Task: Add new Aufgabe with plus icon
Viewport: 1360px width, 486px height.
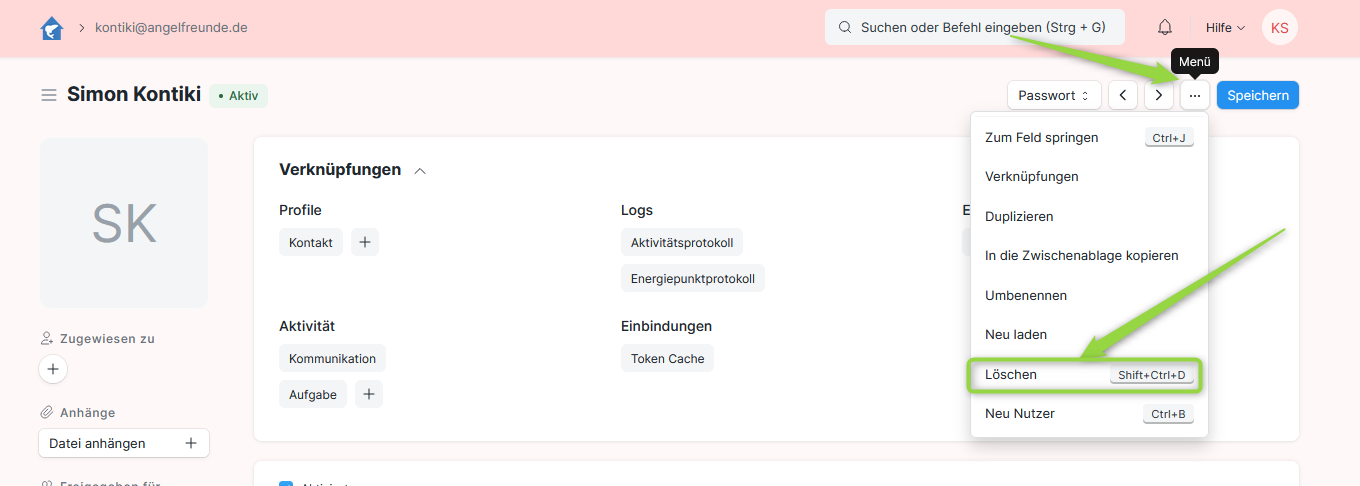Action: click(369, 395)
